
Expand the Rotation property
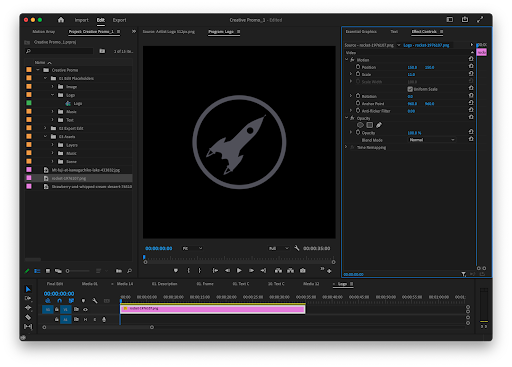[x=351, y=96]
